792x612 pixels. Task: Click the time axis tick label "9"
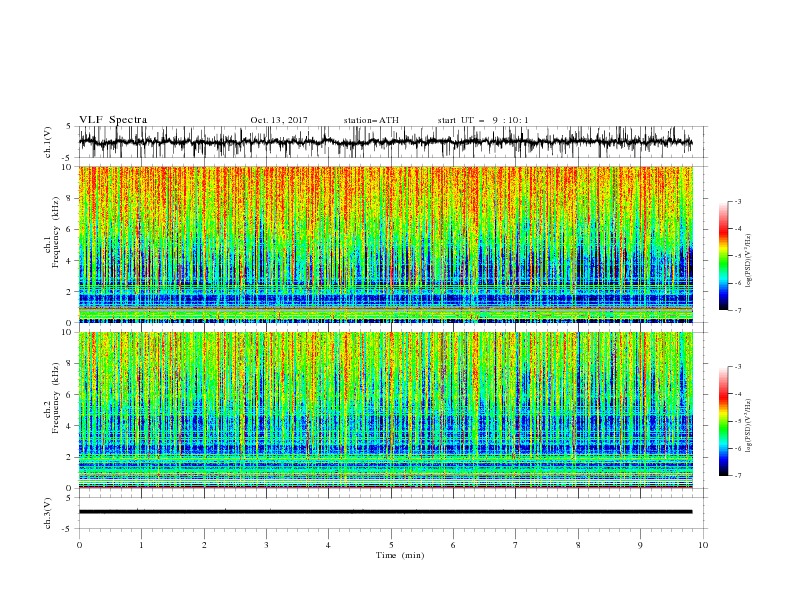640,545
